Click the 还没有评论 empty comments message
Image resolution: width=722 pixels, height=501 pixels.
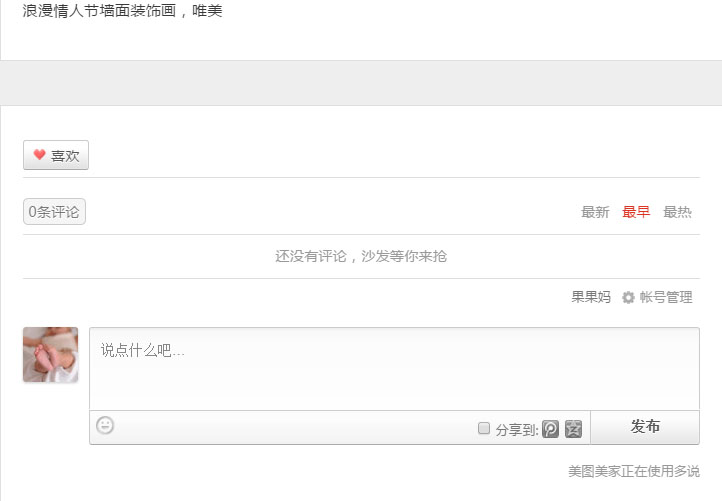tap(361, 256)
